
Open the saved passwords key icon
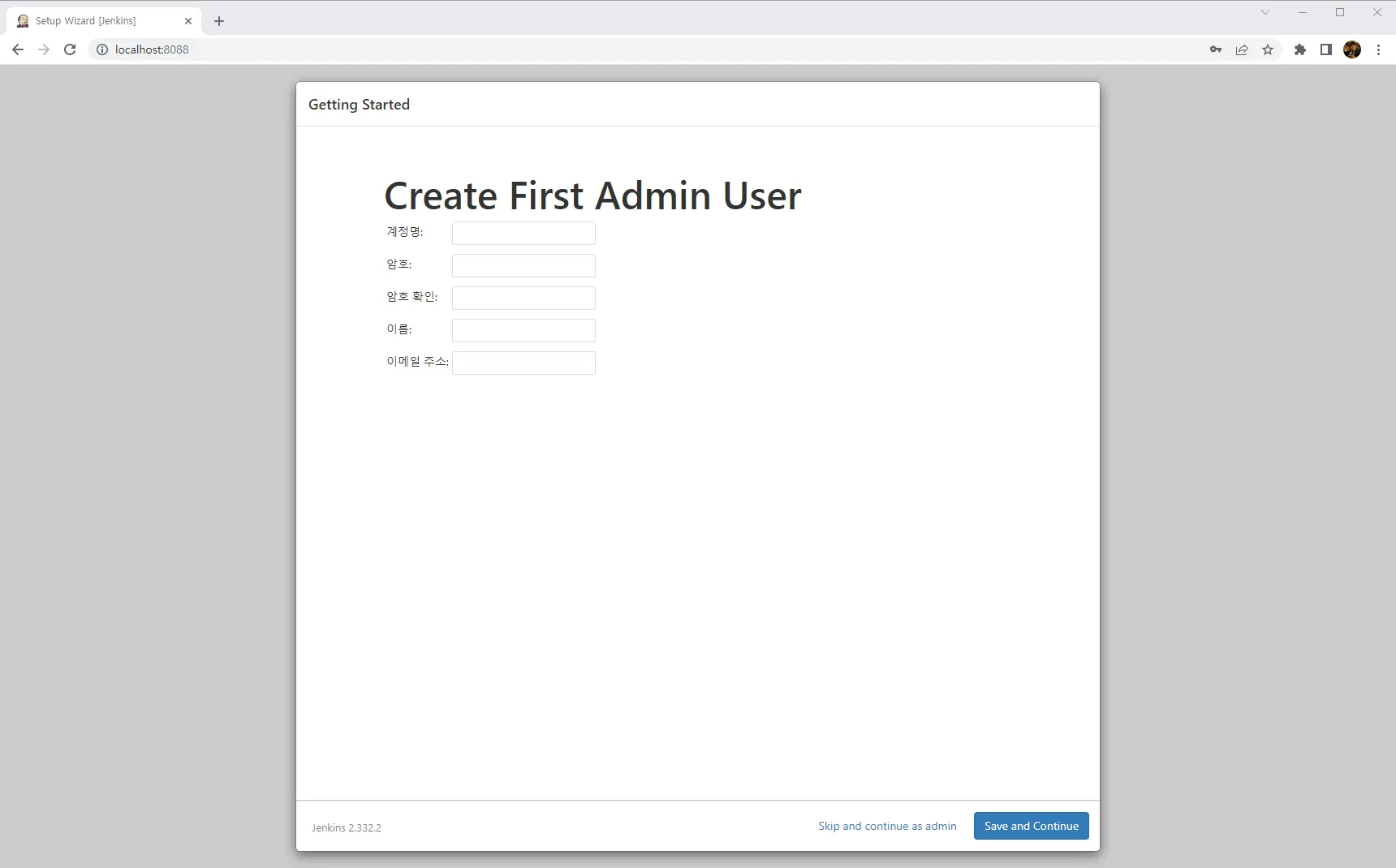(1216, 49)
